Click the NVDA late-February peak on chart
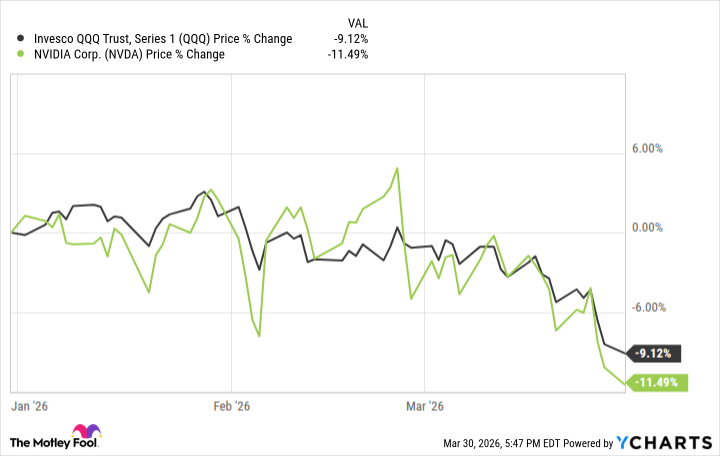Viewport: 720px width, 456px height. (x=398, y=168)
